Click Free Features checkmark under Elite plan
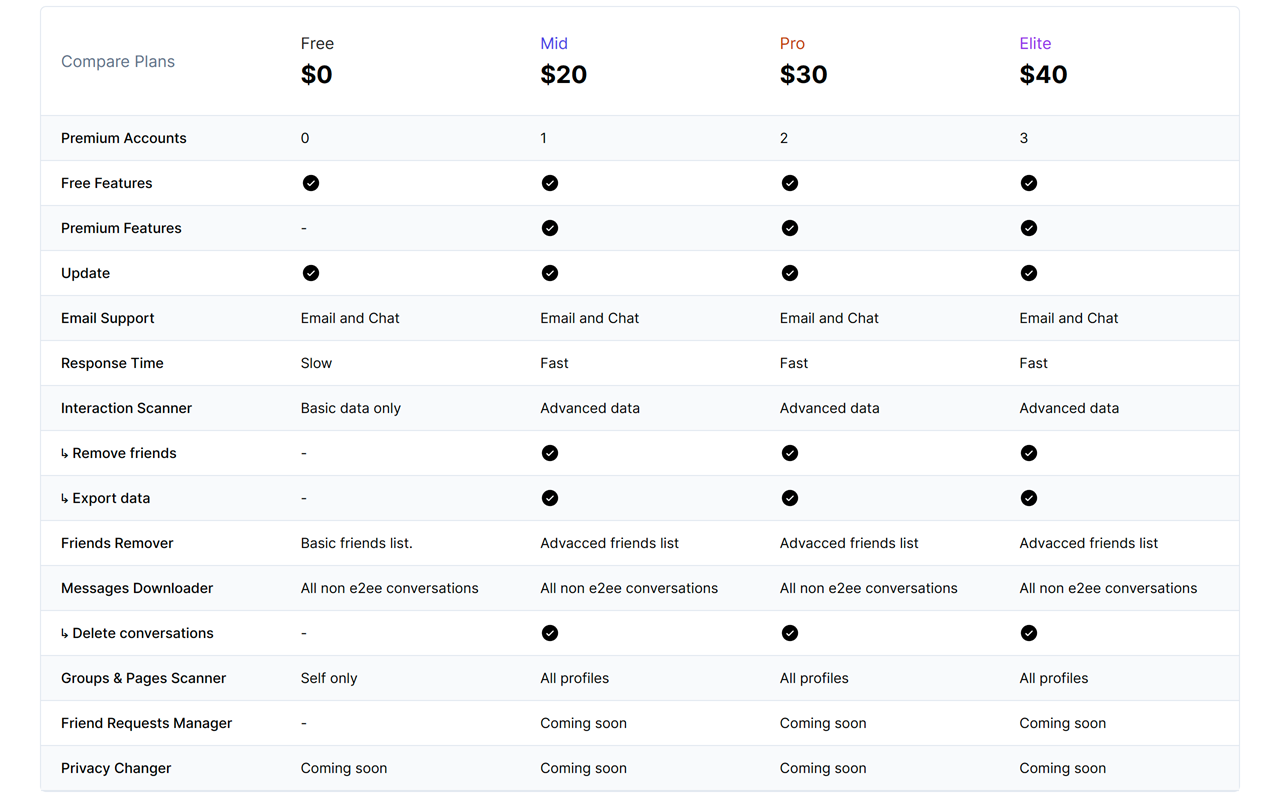The height and width of the screenshot is (800, 1280). point(1029,183)
